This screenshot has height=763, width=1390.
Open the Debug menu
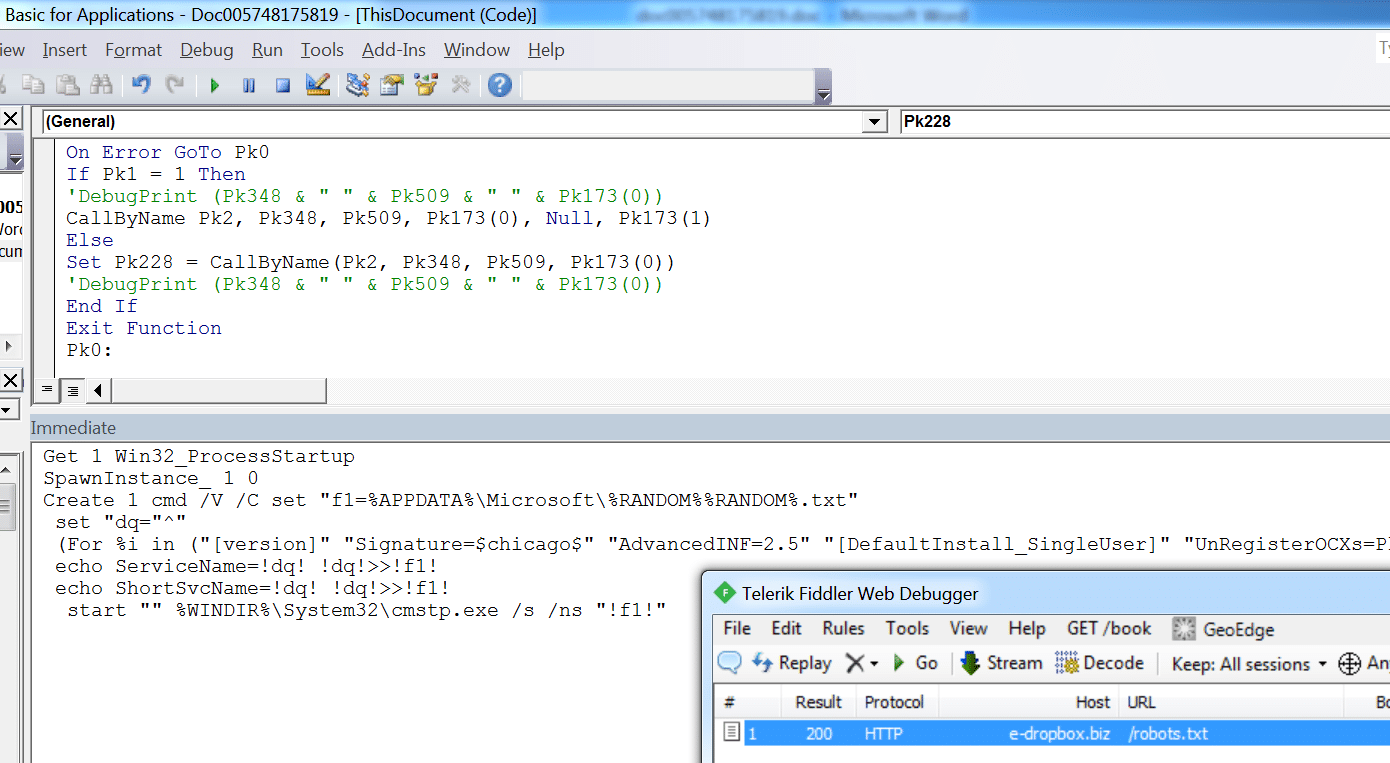point(207,50)
